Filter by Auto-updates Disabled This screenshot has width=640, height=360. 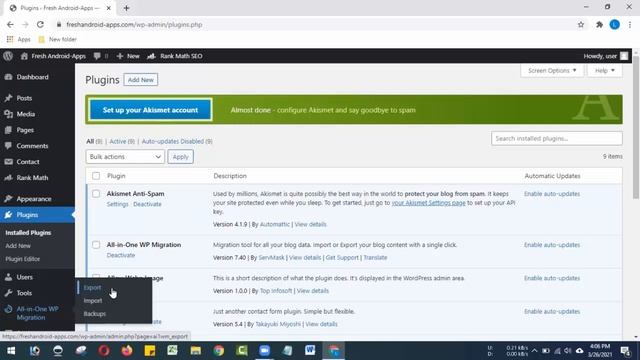(x=173, y=141)
